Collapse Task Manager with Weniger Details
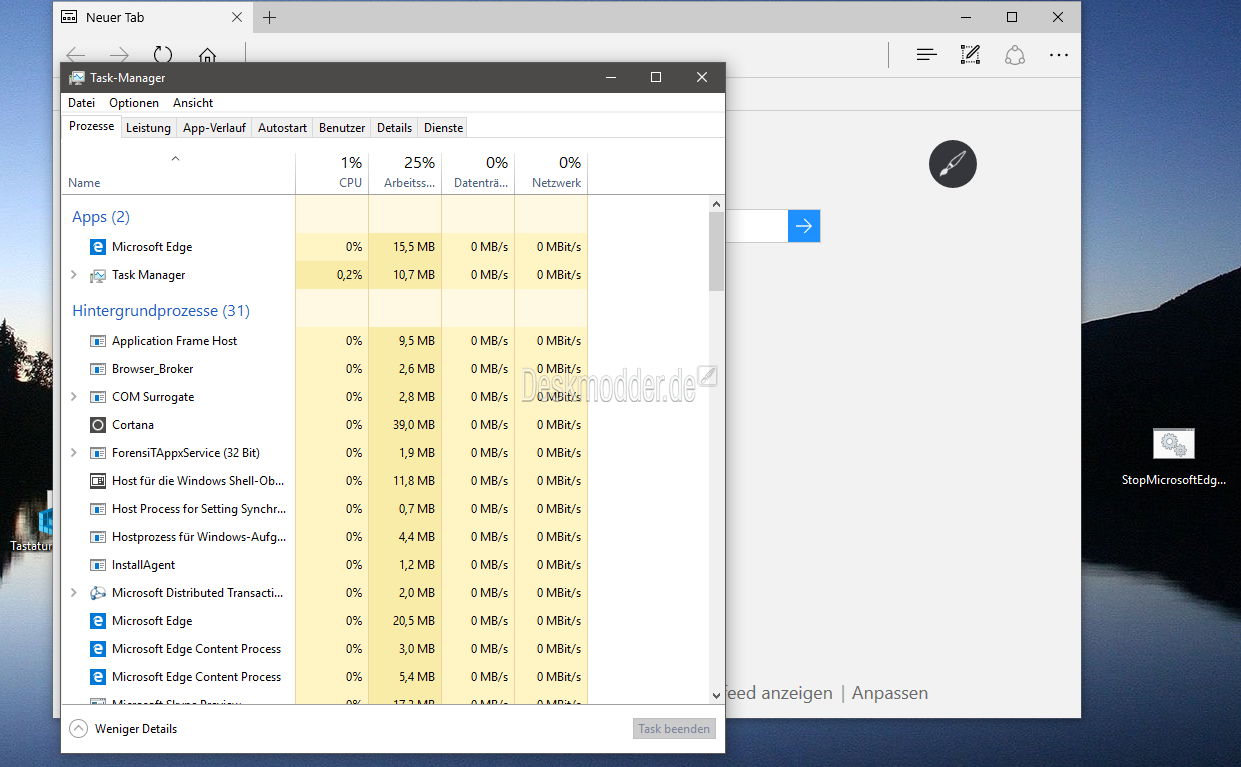The height and width of the screenshot is (767, 1241). (123, 729)
